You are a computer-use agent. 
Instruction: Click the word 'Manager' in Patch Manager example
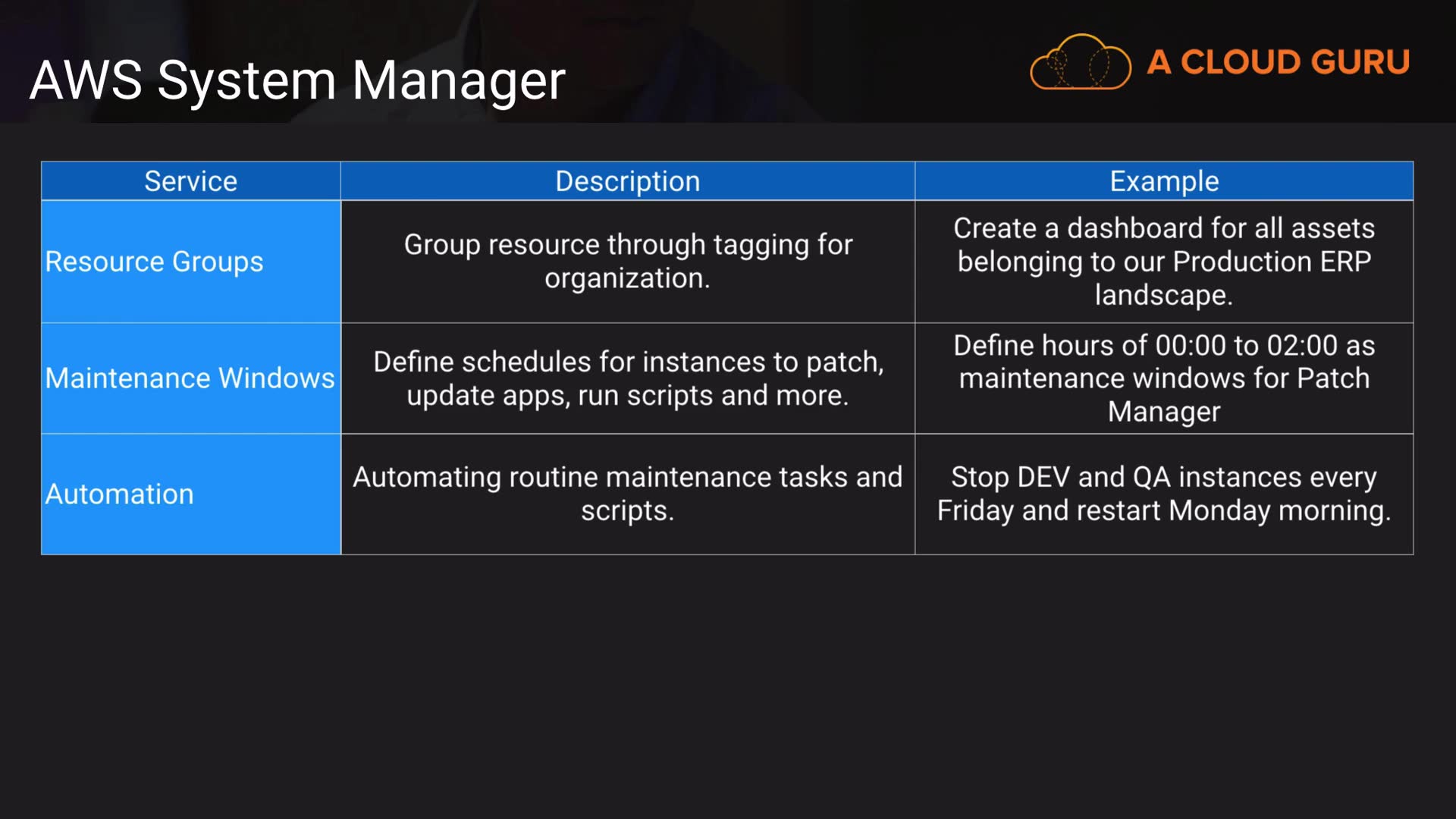pyautogui.click(x=1163, y=412)
